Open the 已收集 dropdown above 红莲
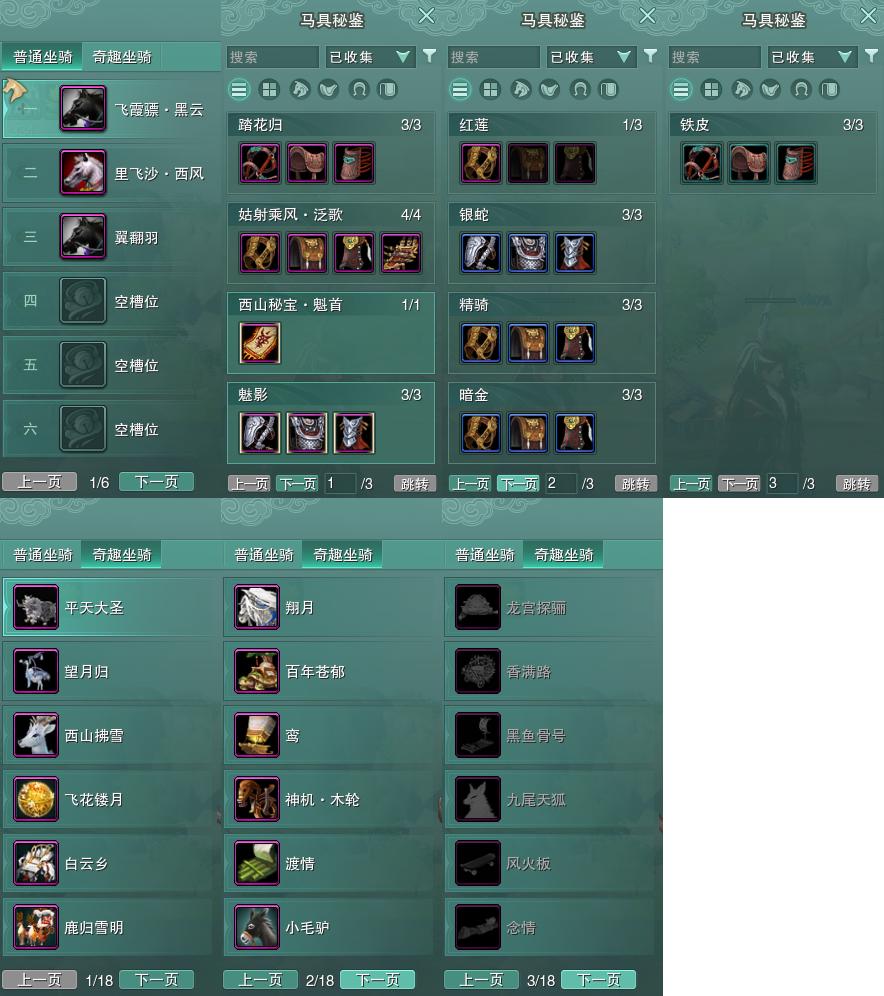This screenshot has width=884, height=996. [x=591, y=57]
